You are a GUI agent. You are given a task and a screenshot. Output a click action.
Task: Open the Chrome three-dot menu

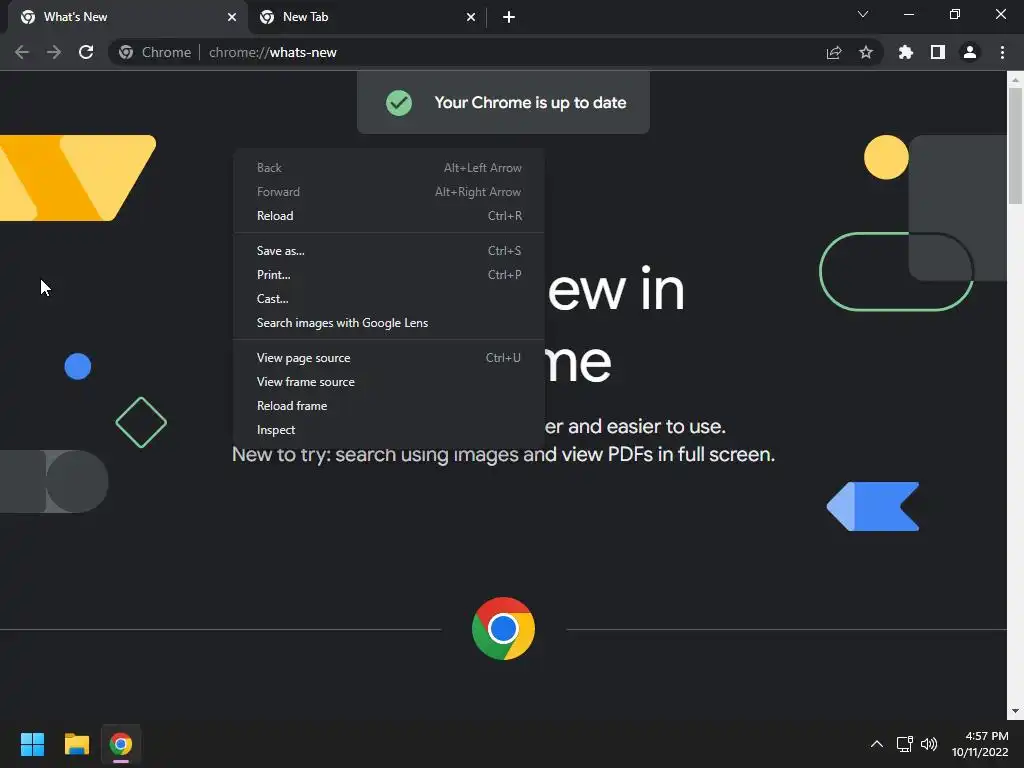coord(1002,52)
